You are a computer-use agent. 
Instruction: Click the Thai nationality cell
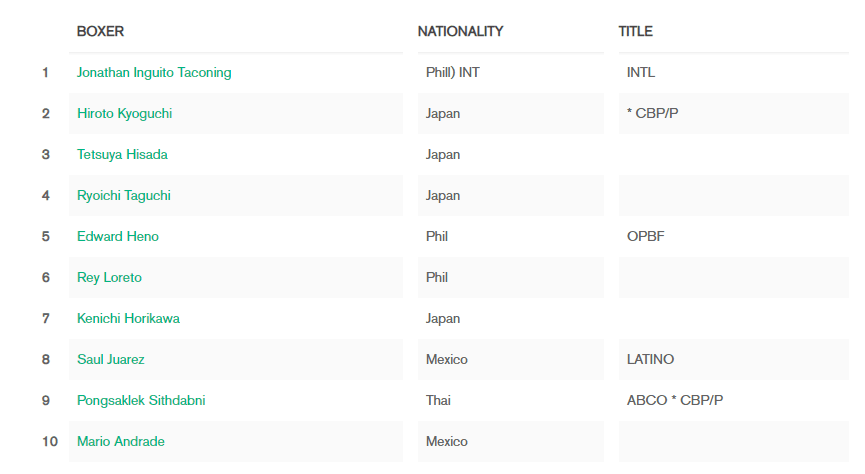click(x=511, y=400)
